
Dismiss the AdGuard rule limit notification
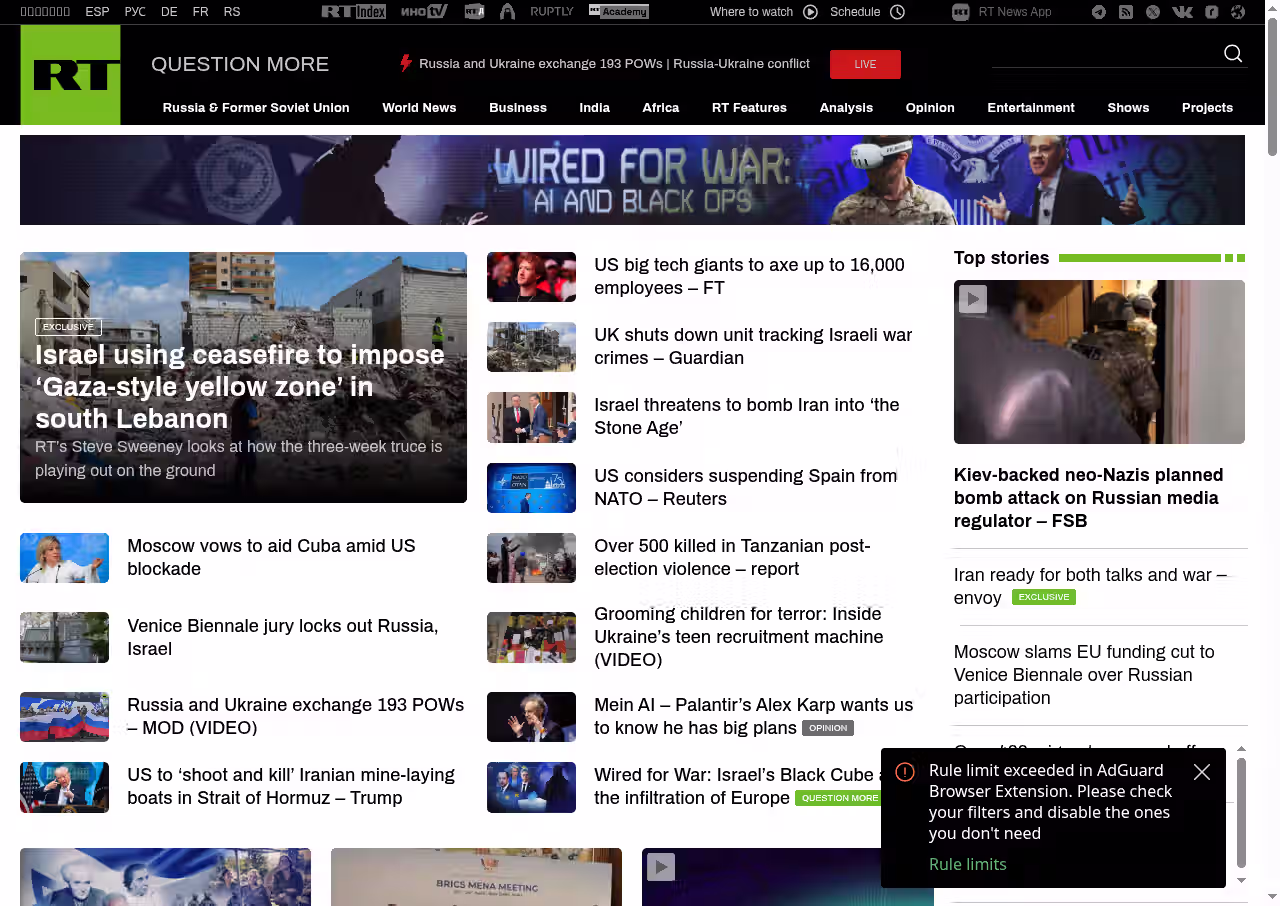pyautogui.click(x=1202, y=772)
